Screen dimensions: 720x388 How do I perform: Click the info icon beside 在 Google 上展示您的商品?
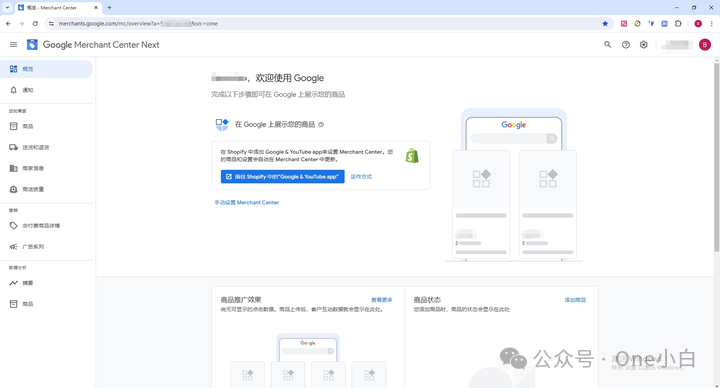click(321, 124)
